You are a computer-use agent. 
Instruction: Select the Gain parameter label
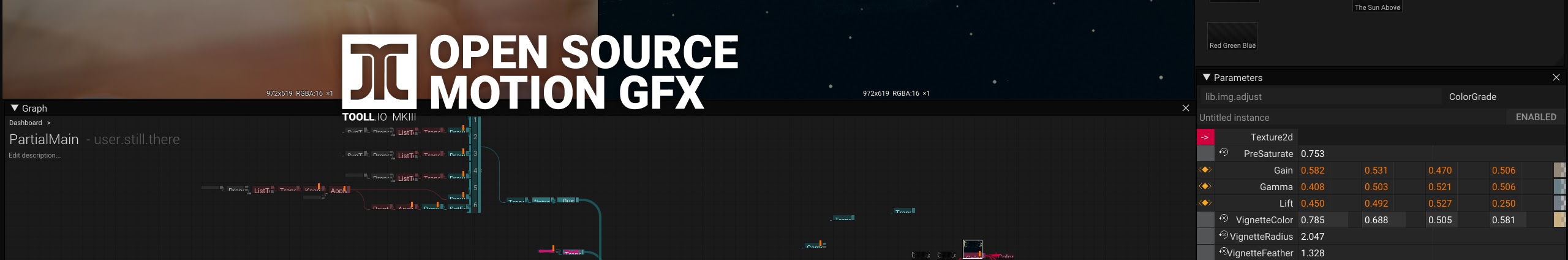1283,170
